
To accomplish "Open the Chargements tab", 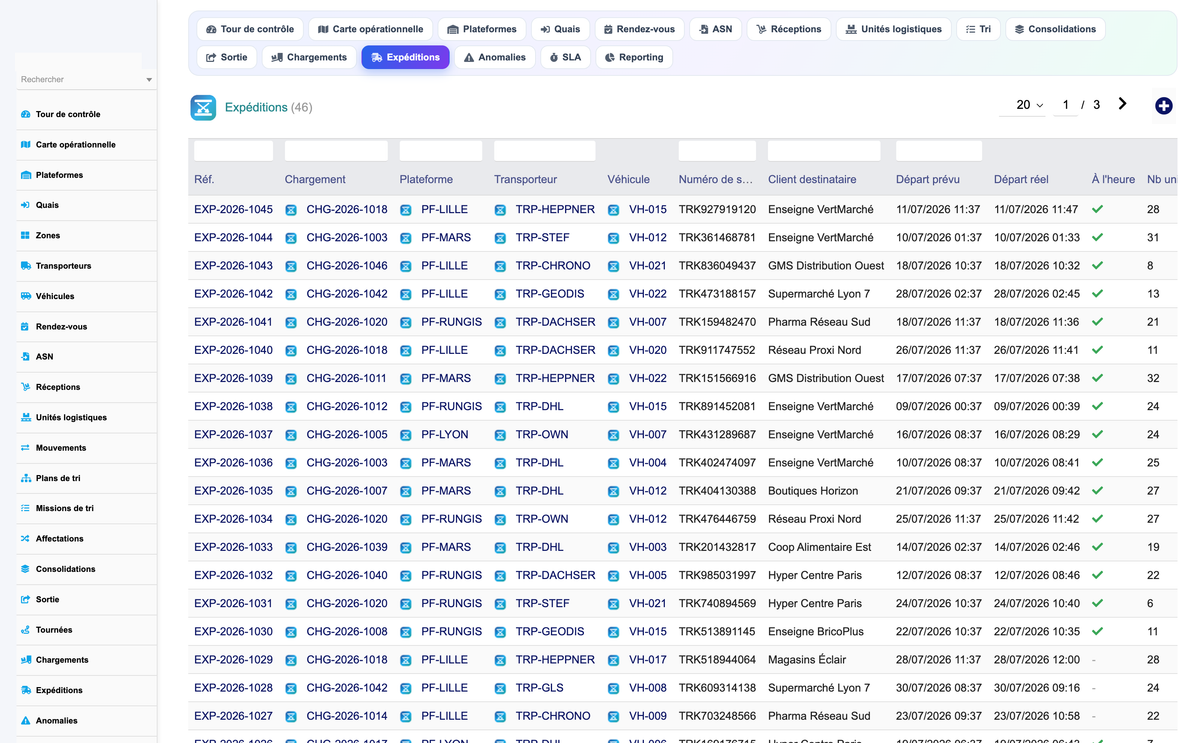I will click(309, 57).
